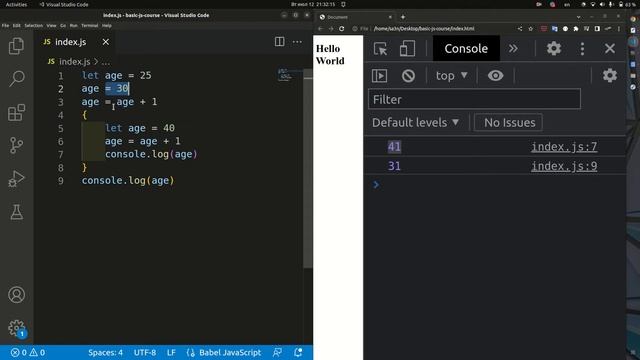Open a new Chrome tab

pos(403,17)
